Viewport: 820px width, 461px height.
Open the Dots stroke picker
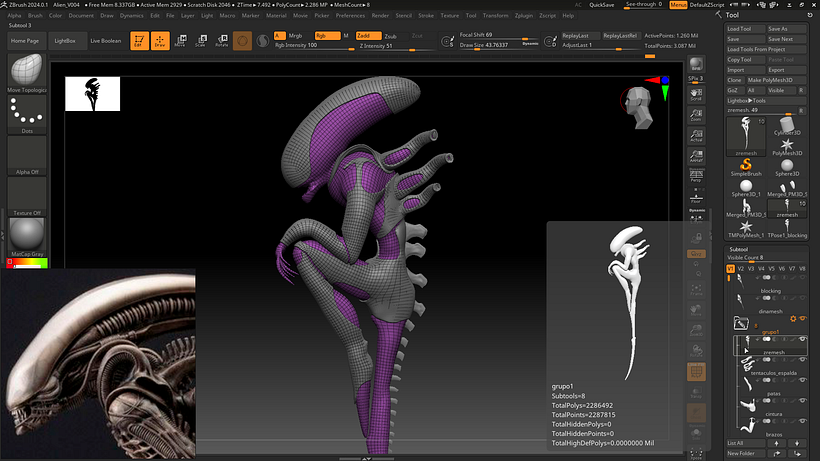pos(27,114)
